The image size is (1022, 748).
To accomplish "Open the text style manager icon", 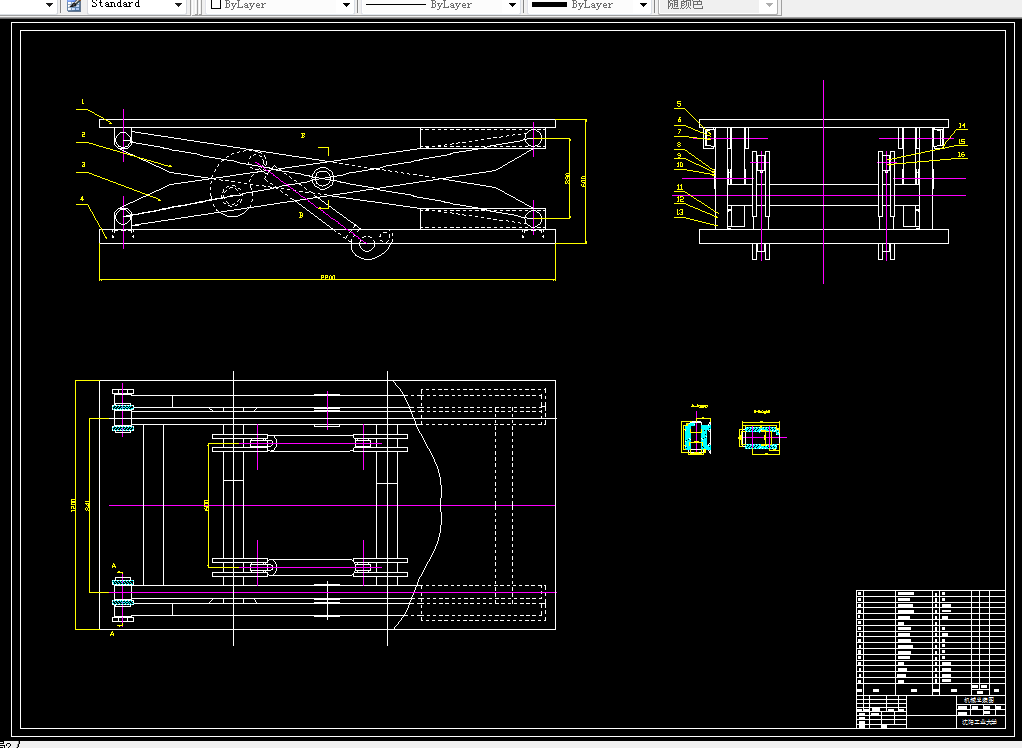I will click(x=74, y=5).
